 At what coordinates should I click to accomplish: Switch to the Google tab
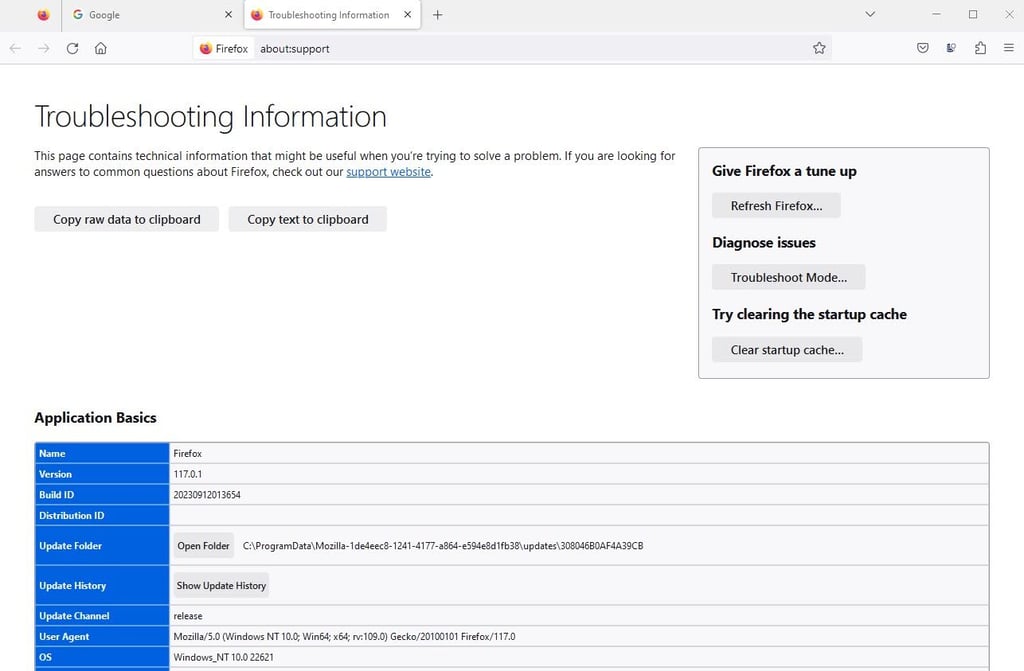click(153, 14)
